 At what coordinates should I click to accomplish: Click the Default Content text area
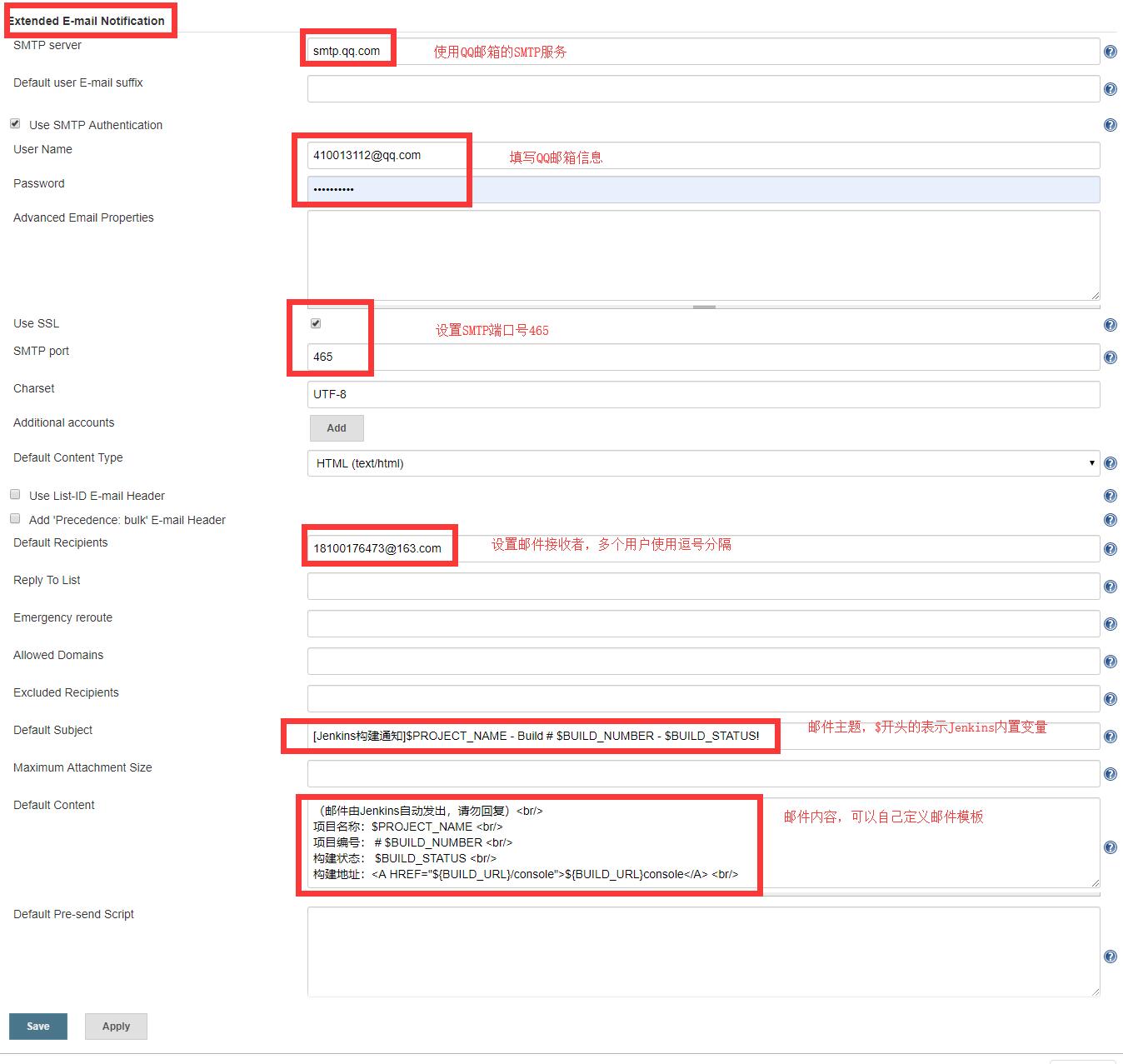coord(703,842)
